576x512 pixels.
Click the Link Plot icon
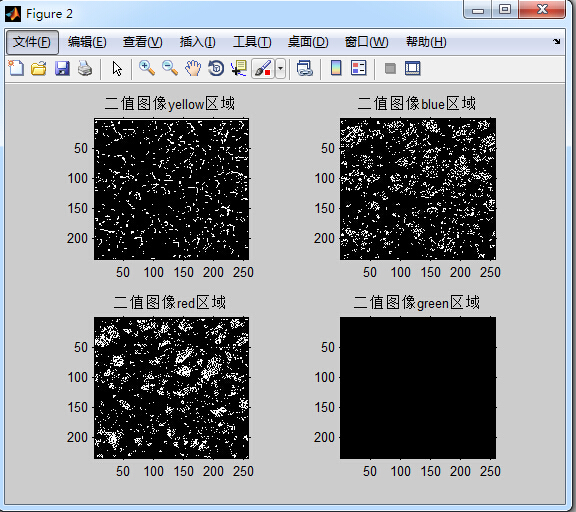pos(305,68)
